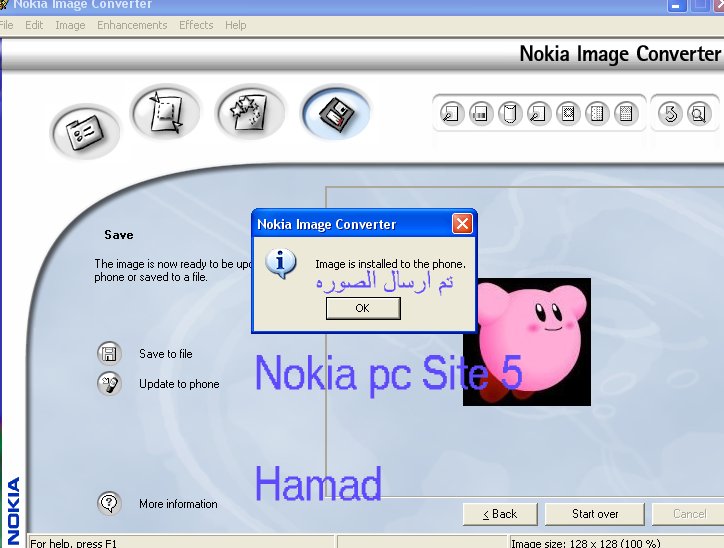The width and height of the screenshot is (724, 548).
Task: Click "For help, press F1" status text
Action: 73,543
